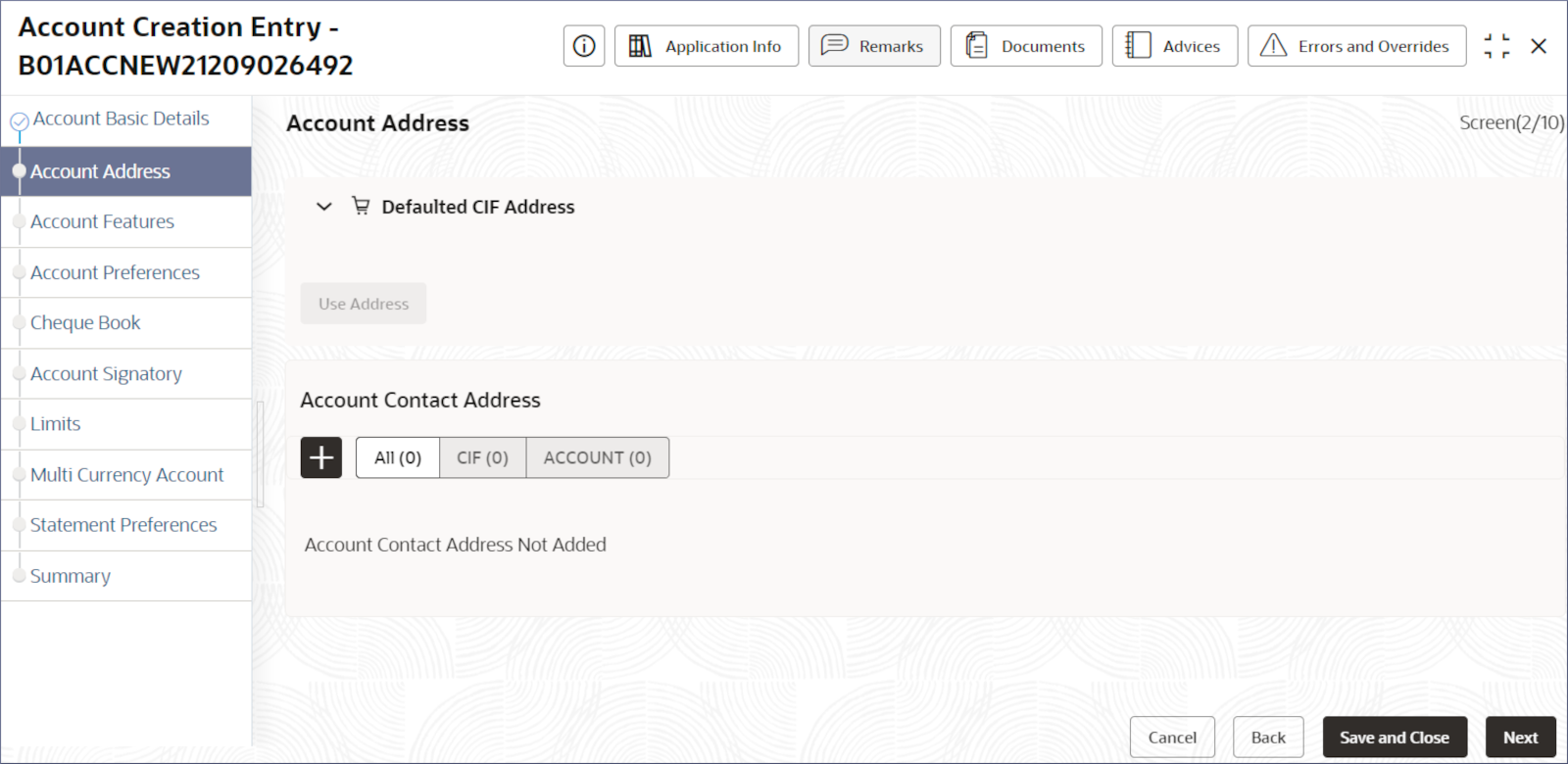Select the All (0) address filter
The height and width of the screenshot is (764, 1568).
[x=398, y=457]
